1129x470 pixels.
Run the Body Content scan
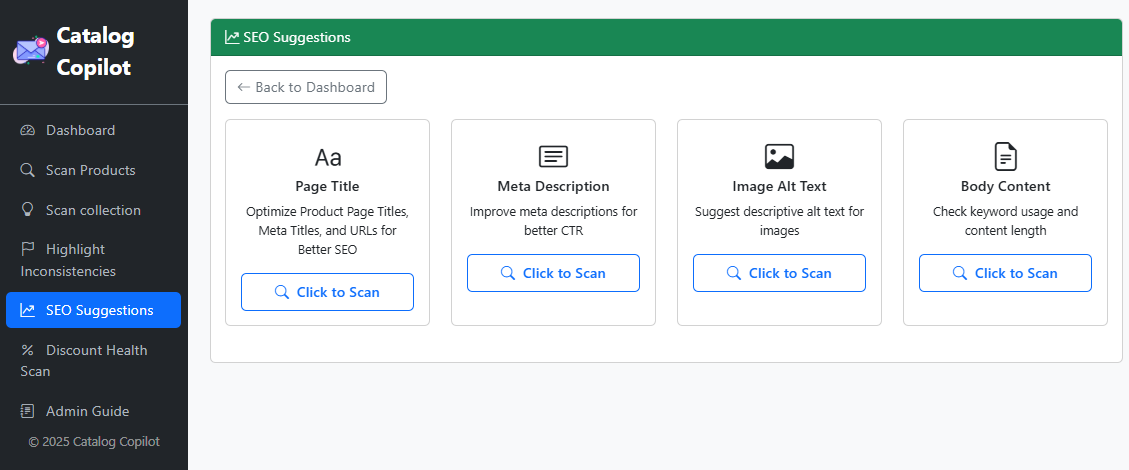[x=1005, y=273]
